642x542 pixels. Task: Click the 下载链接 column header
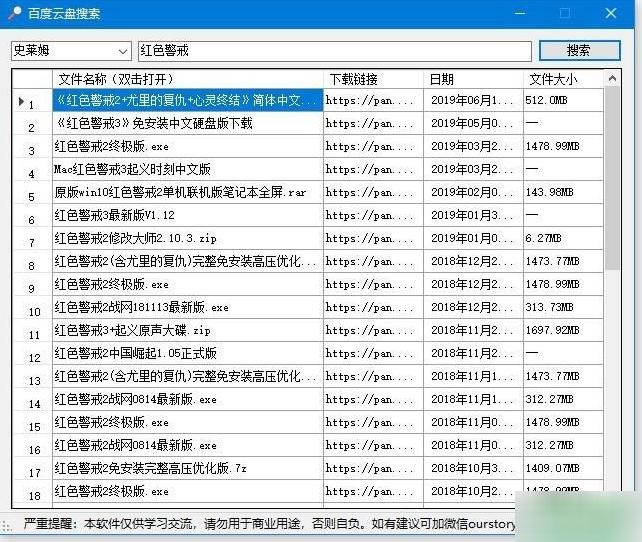pos(373,79)
